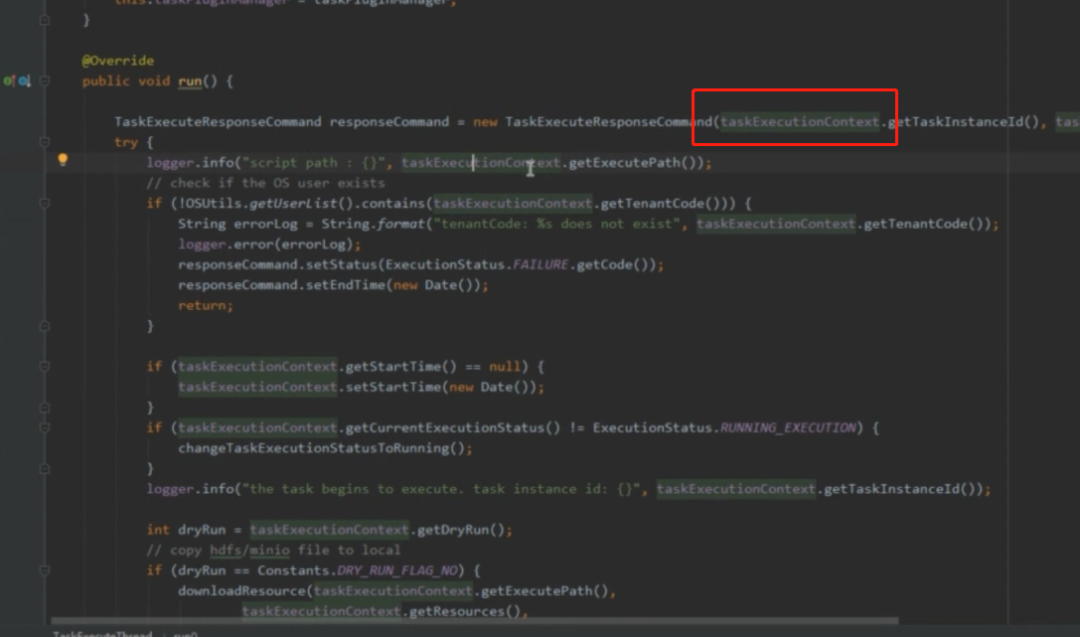This screenshot has height=637, width=1080.
Task: Collapse the OSUtils user-check if block
Action: click(43, 201)
